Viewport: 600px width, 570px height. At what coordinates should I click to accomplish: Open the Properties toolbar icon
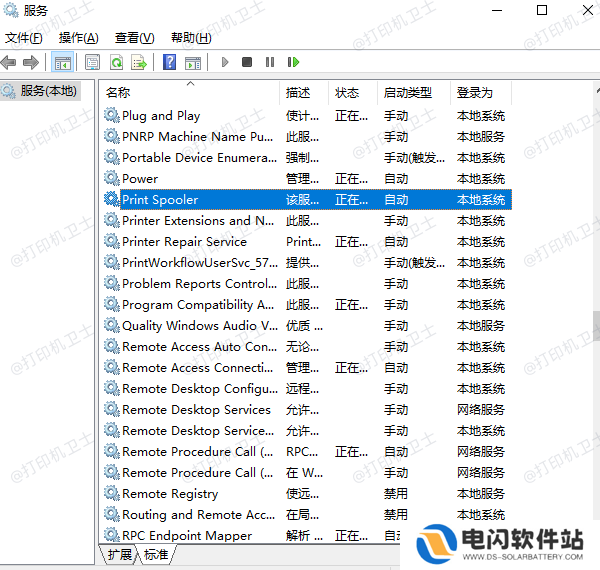92,62
